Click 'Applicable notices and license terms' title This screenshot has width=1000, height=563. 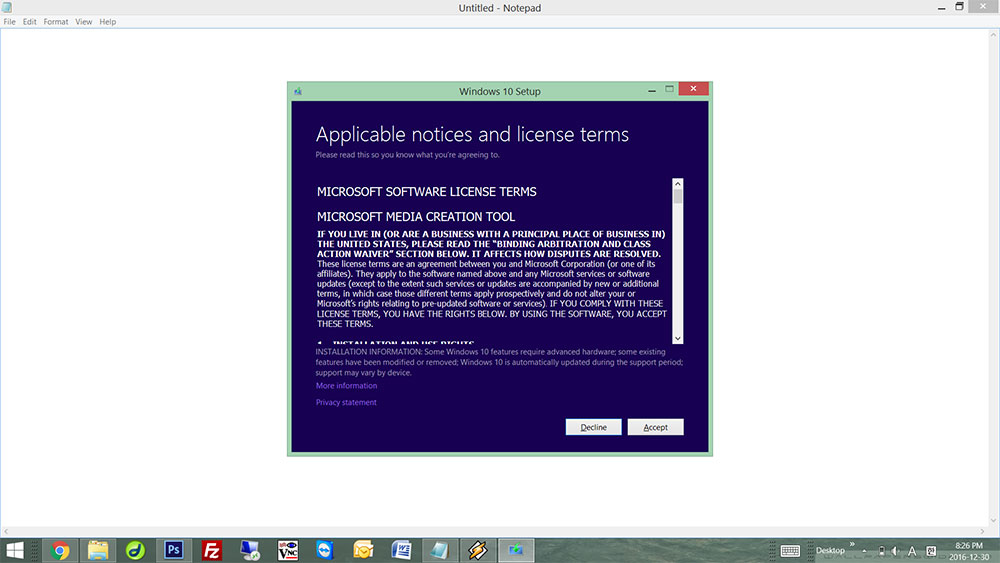tap(472, 135)
